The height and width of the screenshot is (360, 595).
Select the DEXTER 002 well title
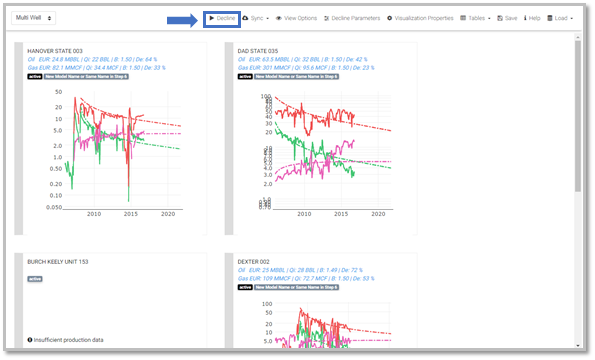tap(253, 262)
